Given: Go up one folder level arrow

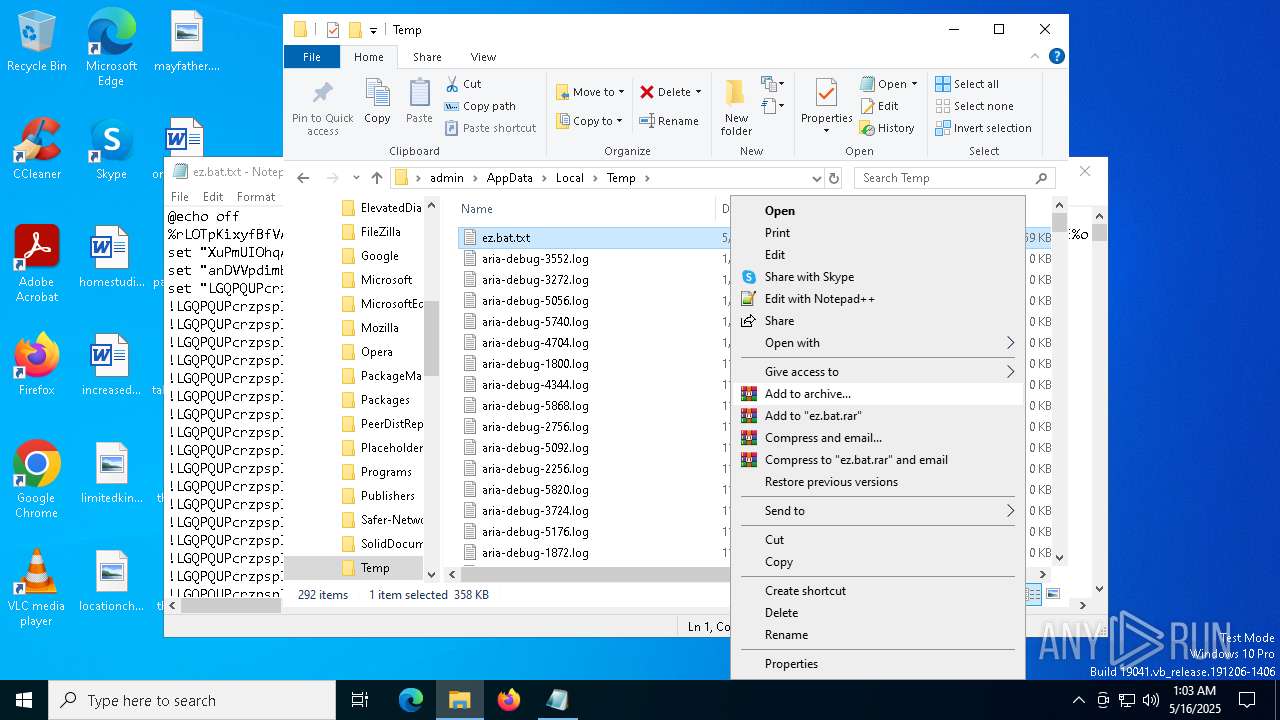Looking at the screenshot, I should tap(376, 178).
